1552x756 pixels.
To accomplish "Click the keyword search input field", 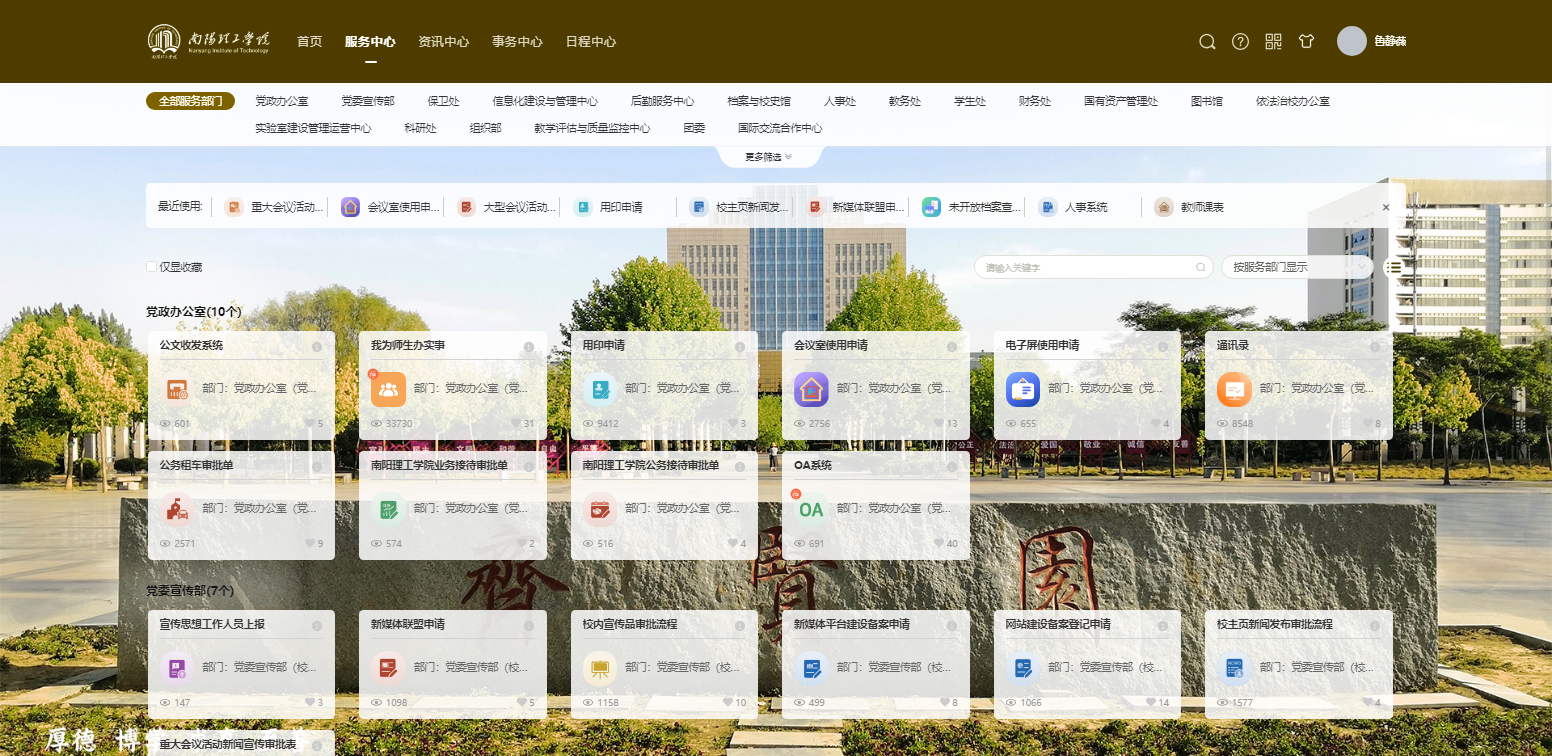I will pos(1088,267).
